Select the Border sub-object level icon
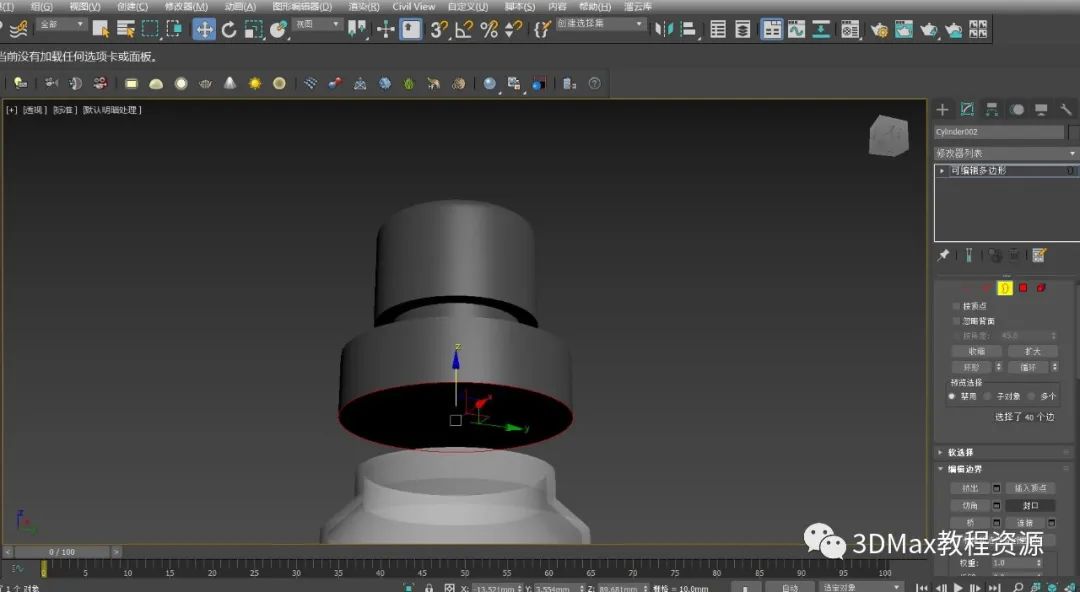 (1005, 288)
